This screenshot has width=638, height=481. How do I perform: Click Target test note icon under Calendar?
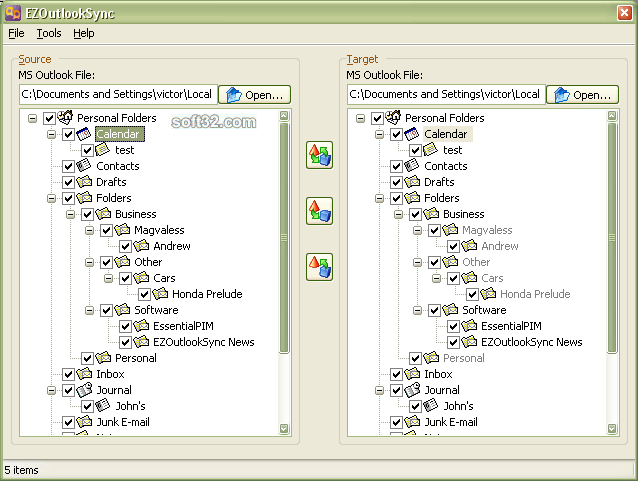[x=430, y=150]
